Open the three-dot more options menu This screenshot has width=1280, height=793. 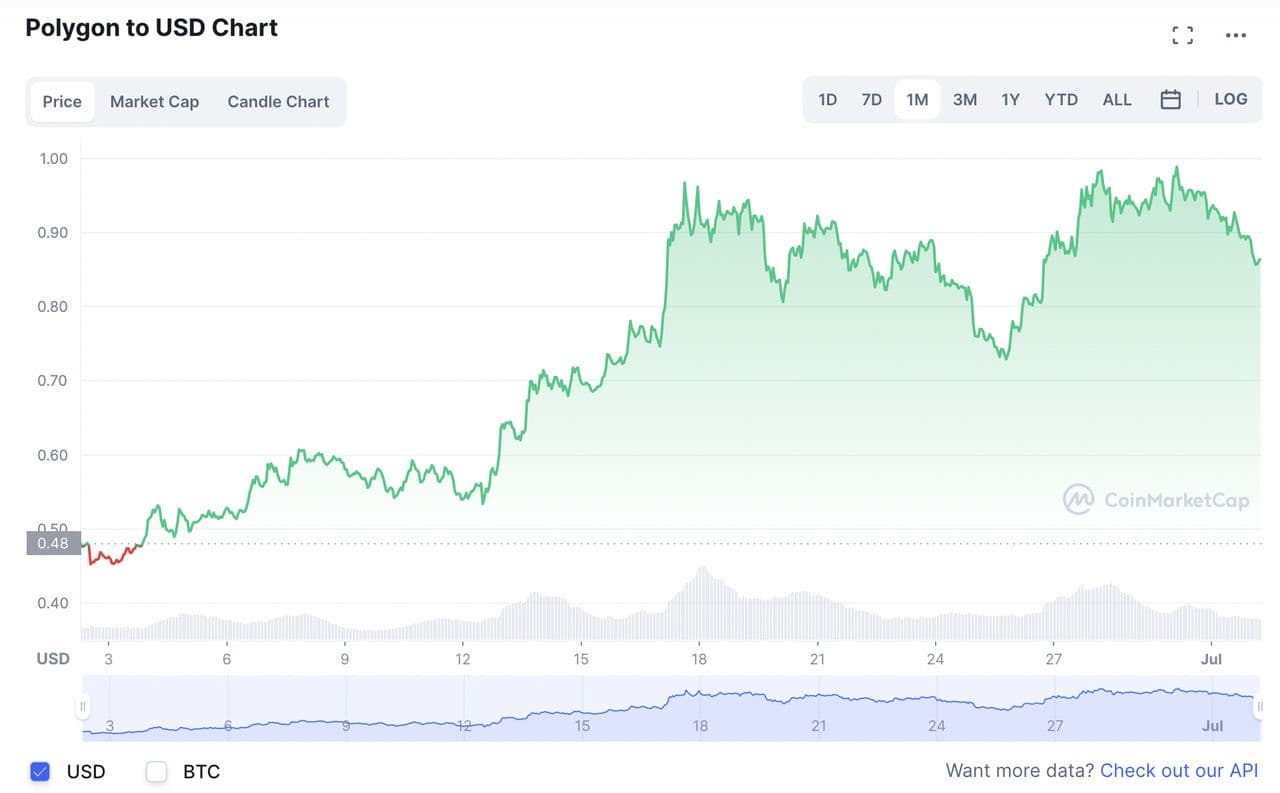1236,36
